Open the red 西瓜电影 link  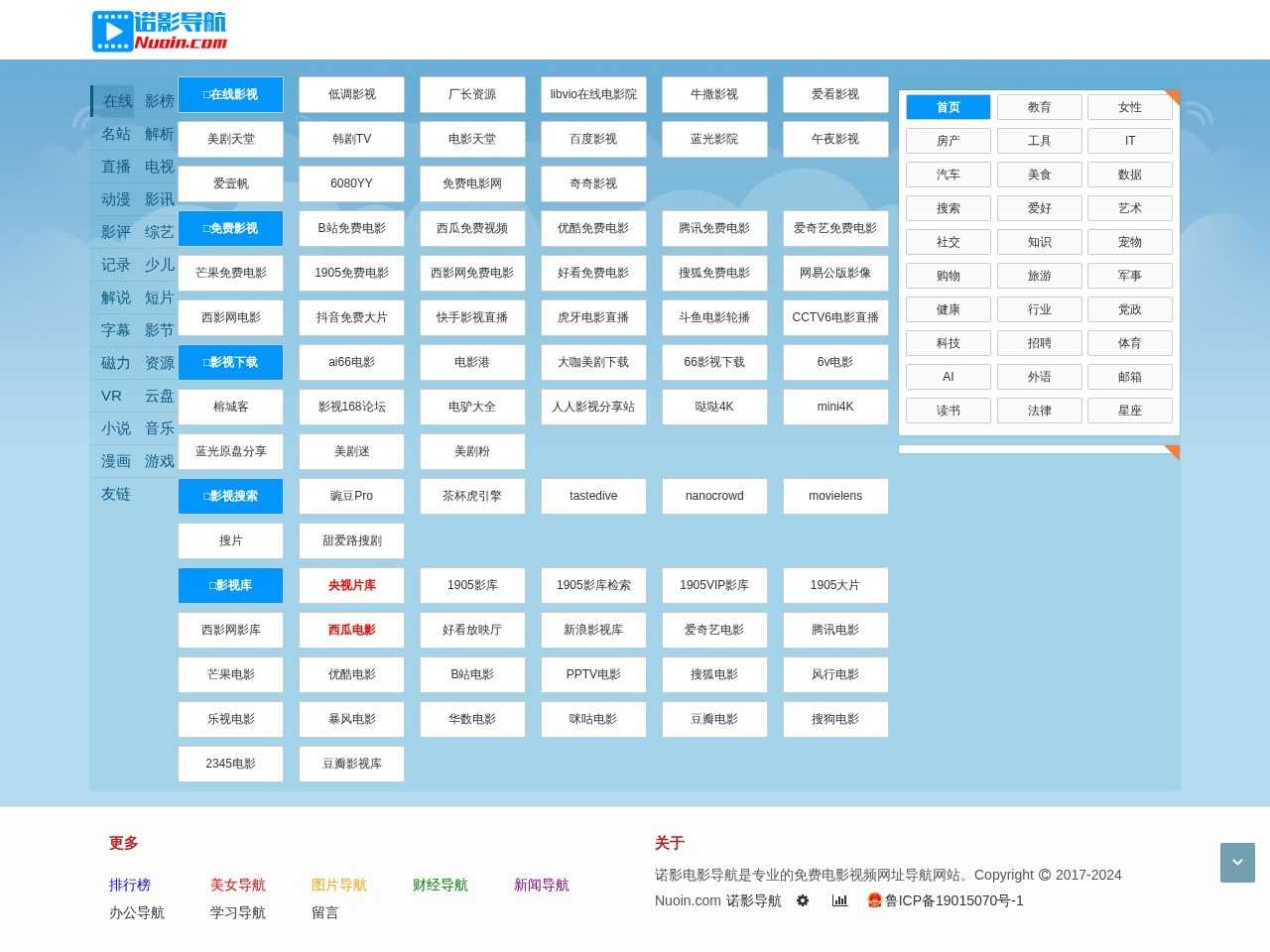(351, 630)
